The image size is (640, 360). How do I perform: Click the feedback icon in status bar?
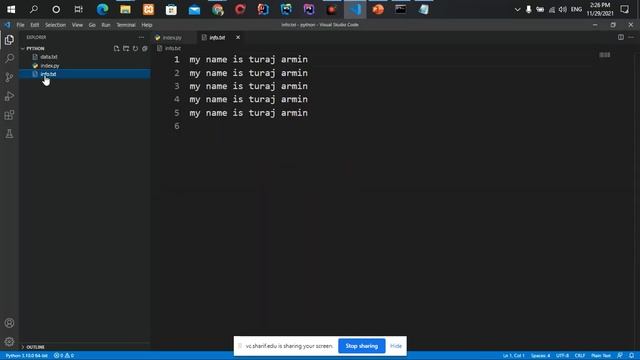coord(620,356)
